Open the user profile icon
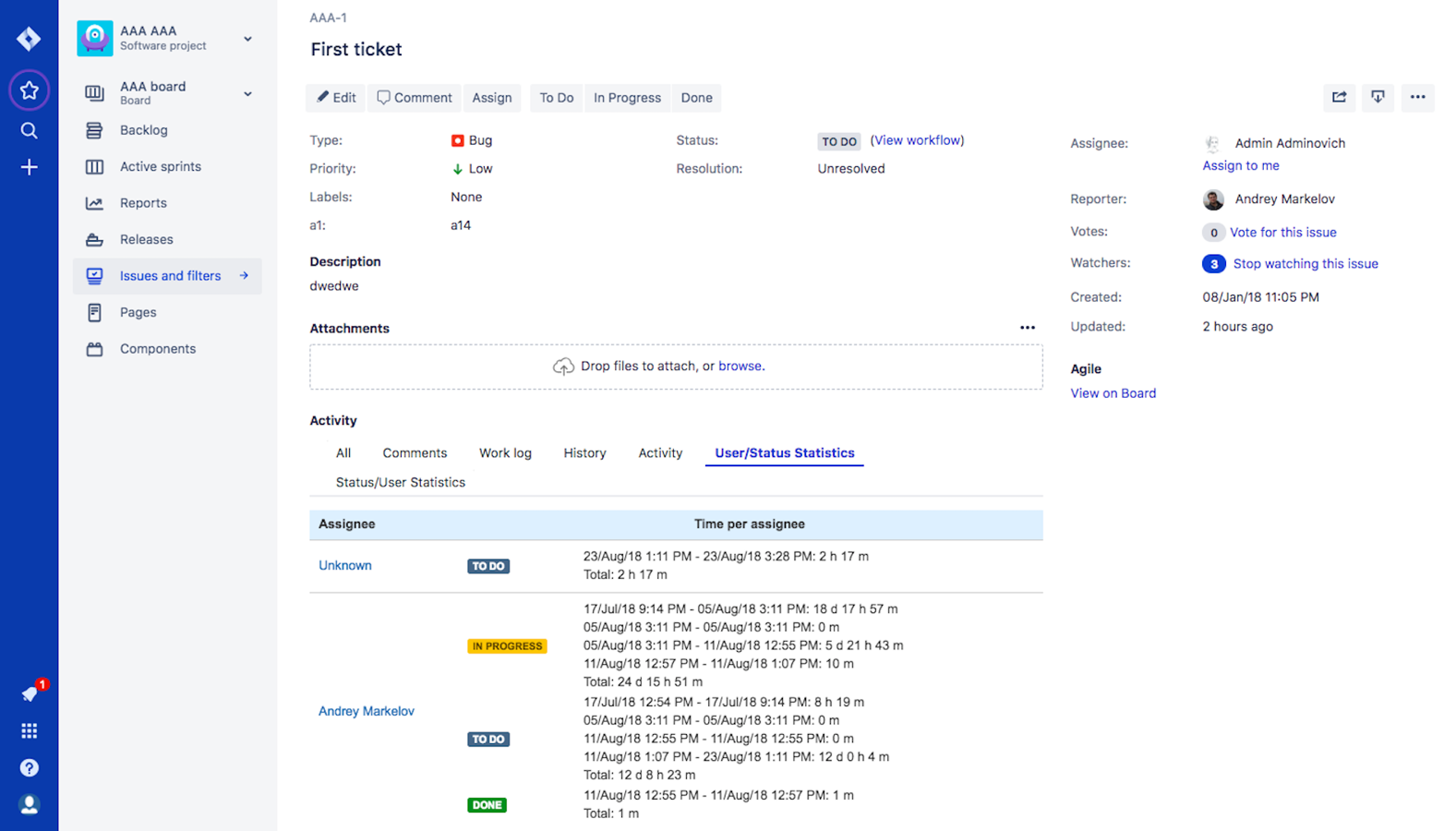 click(x=30, y=805)
